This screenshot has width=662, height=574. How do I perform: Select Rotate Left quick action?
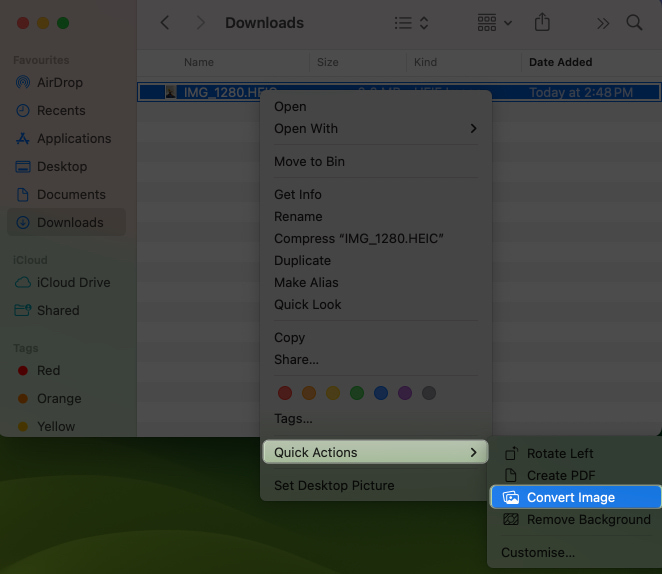coord(560,453)
